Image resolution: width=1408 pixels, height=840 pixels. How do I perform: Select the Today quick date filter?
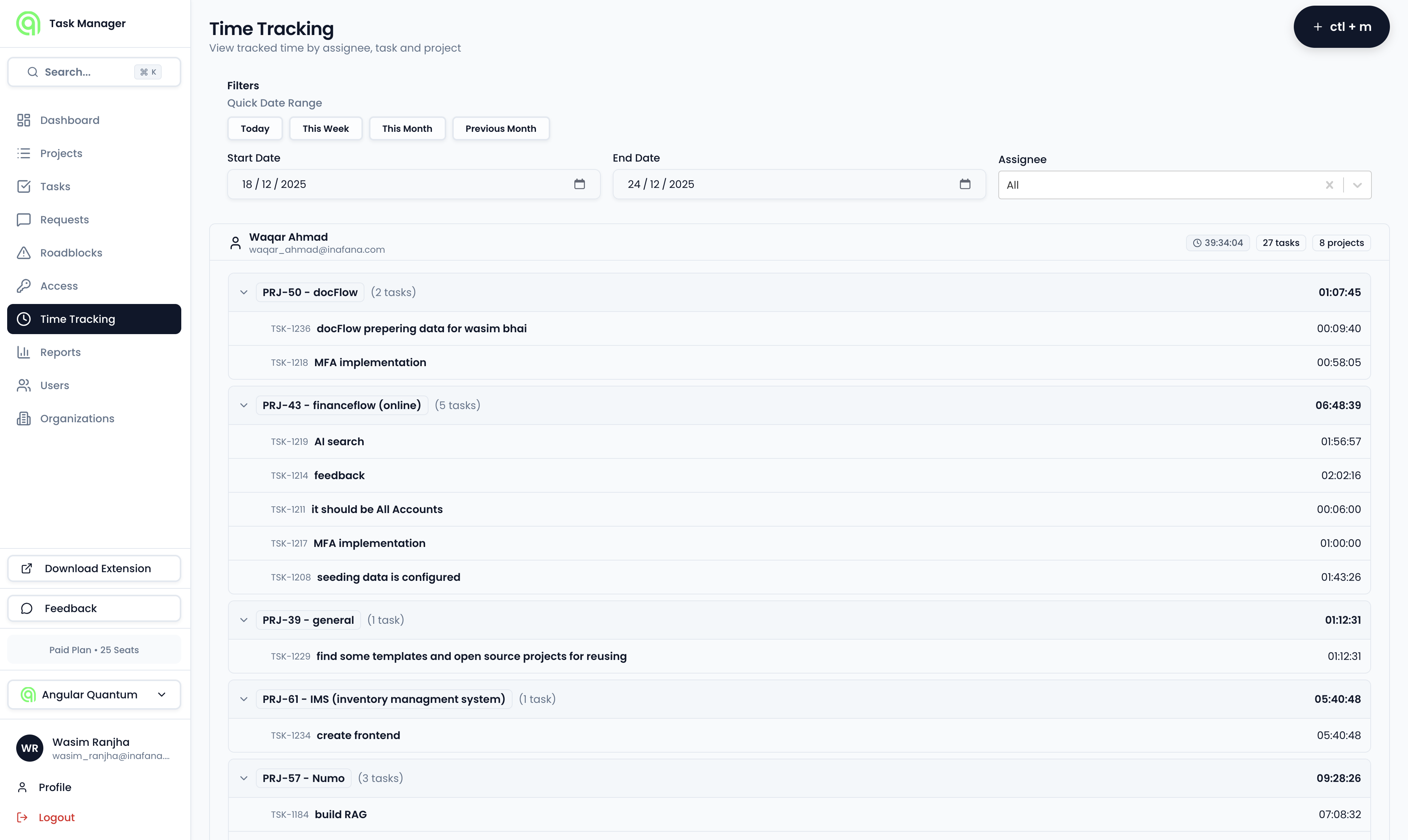tap(254, 128)
